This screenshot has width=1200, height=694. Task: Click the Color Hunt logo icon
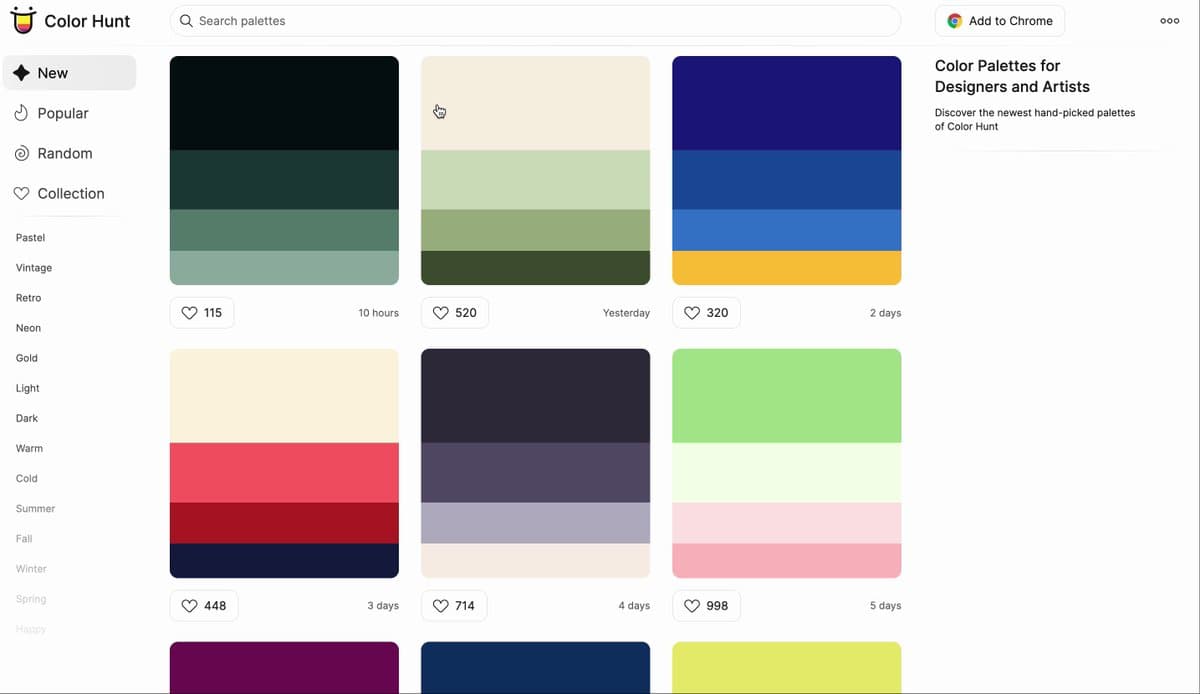pyautogui.click(x=23, y=20)
